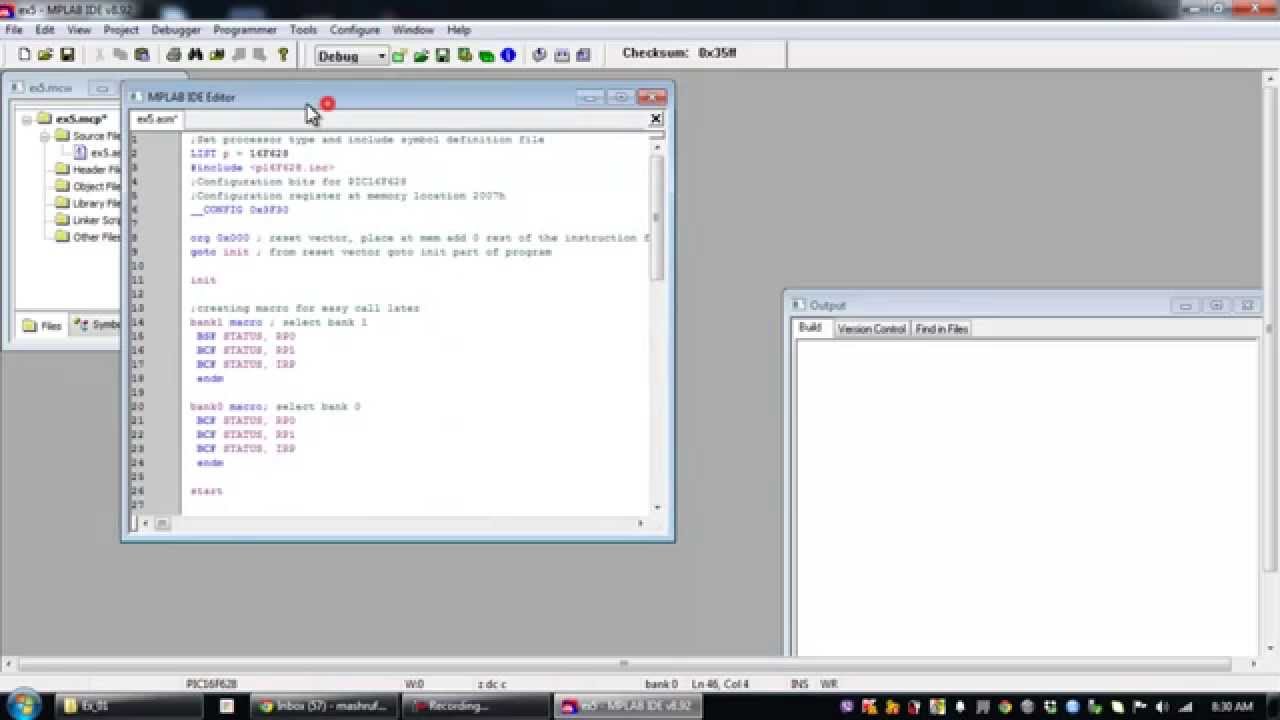Select the Source Files folder

click(x=95, y=136)
